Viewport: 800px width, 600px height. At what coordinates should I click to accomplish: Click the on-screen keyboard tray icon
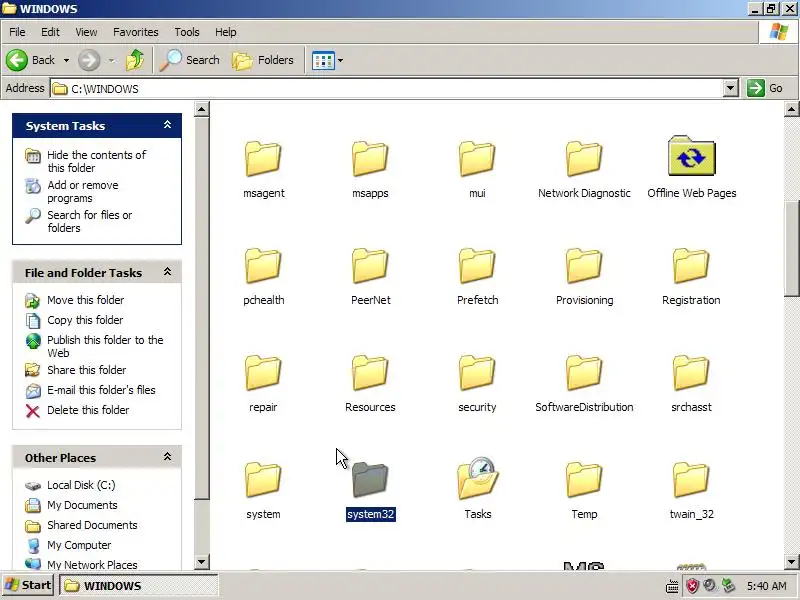672,586
